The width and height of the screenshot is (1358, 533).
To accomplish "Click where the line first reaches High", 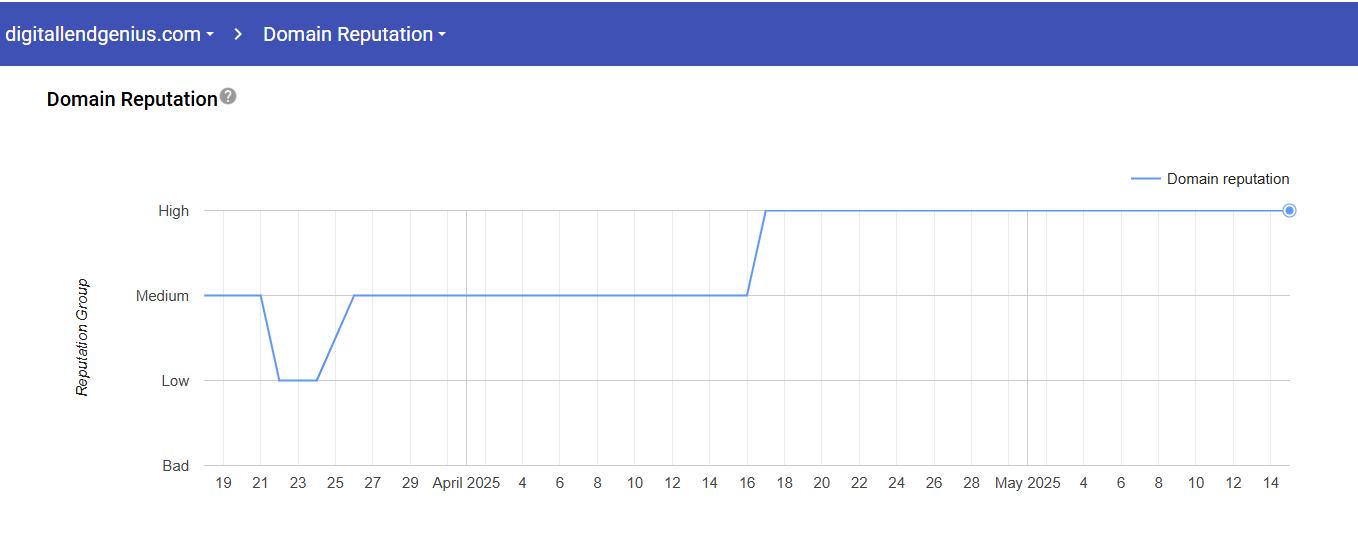I will (766, 210).
